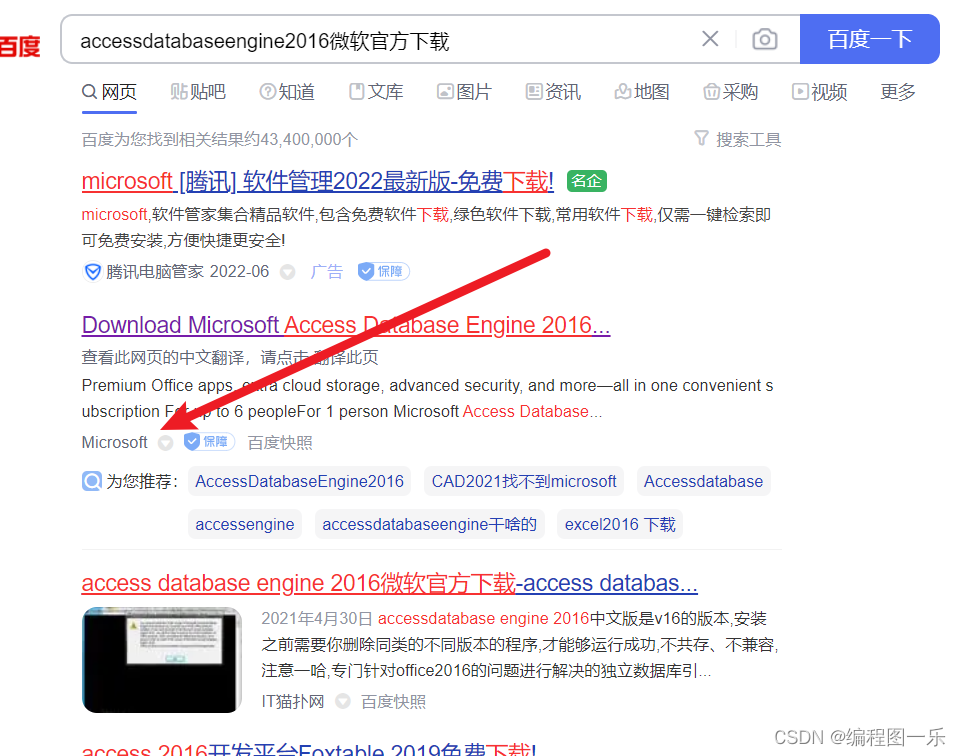
Task: Expand dropdown arrow next to 腾讯电脑管家 2022-06
Action: coord(287,272)
